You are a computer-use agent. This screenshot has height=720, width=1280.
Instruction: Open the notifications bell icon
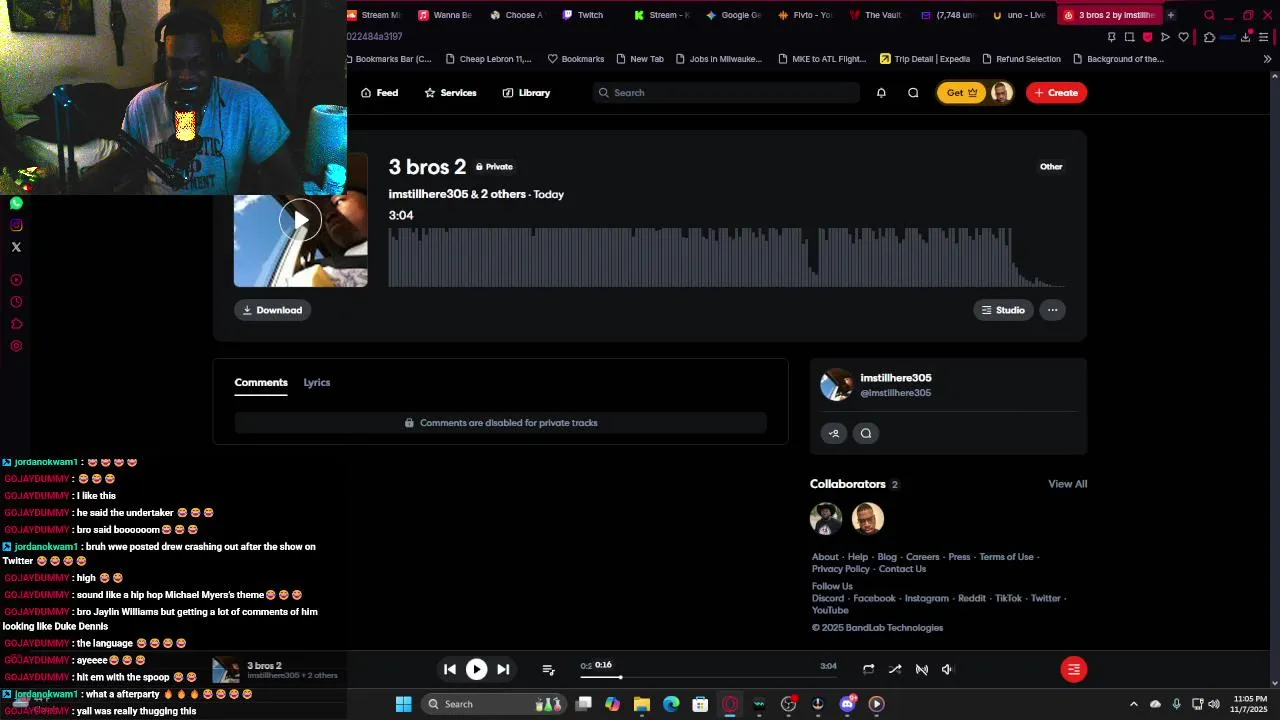click(x=881, y=93)
